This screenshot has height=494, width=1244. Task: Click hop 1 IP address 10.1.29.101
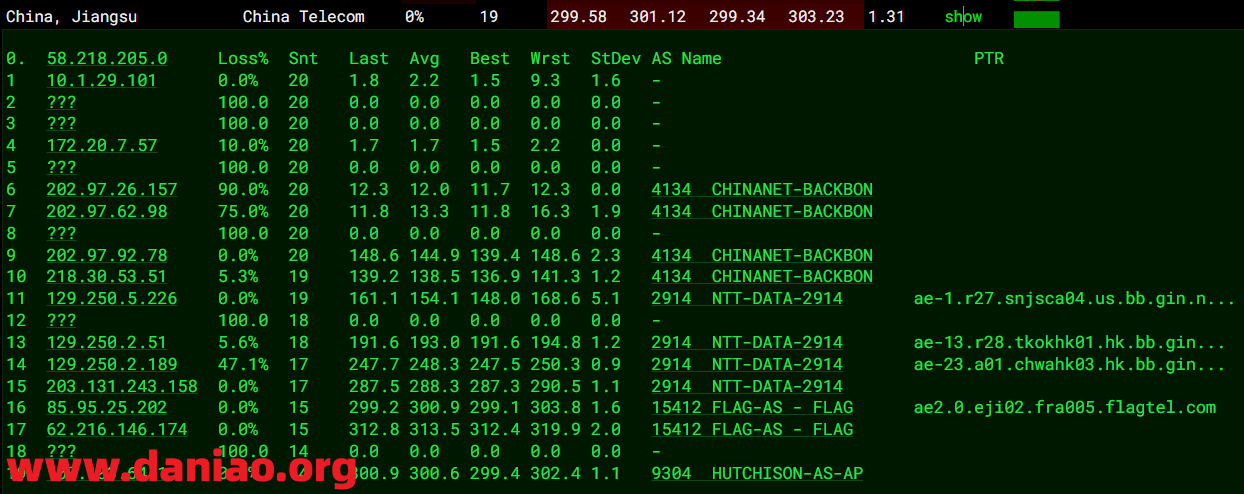(x=101, y=81)
